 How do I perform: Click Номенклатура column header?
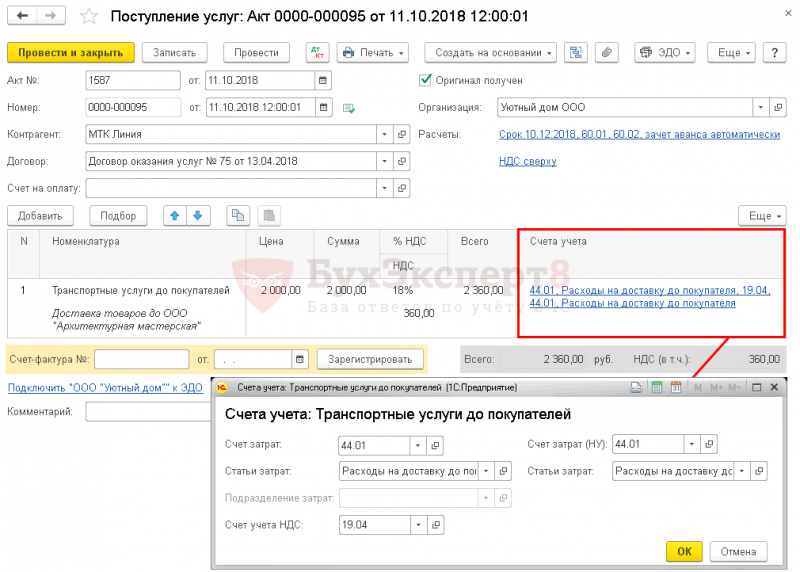click(86, 241)
